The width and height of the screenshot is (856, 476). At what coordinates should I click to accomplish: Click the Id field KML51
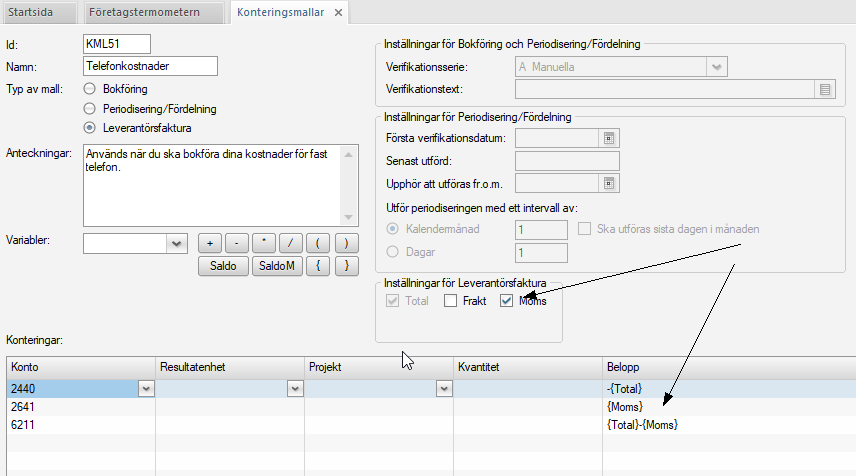click(117, 44)
